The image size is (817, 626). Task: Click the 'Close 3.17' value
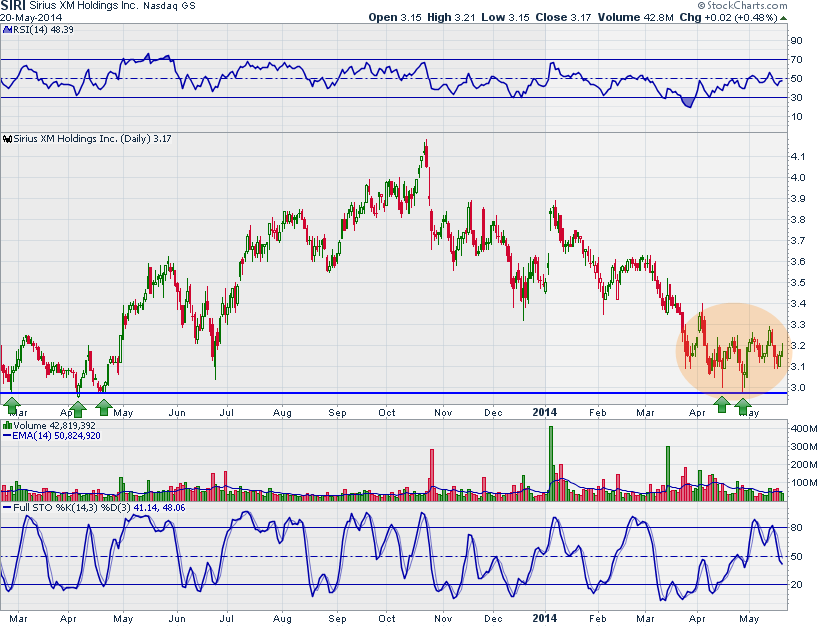click(563, 17)
